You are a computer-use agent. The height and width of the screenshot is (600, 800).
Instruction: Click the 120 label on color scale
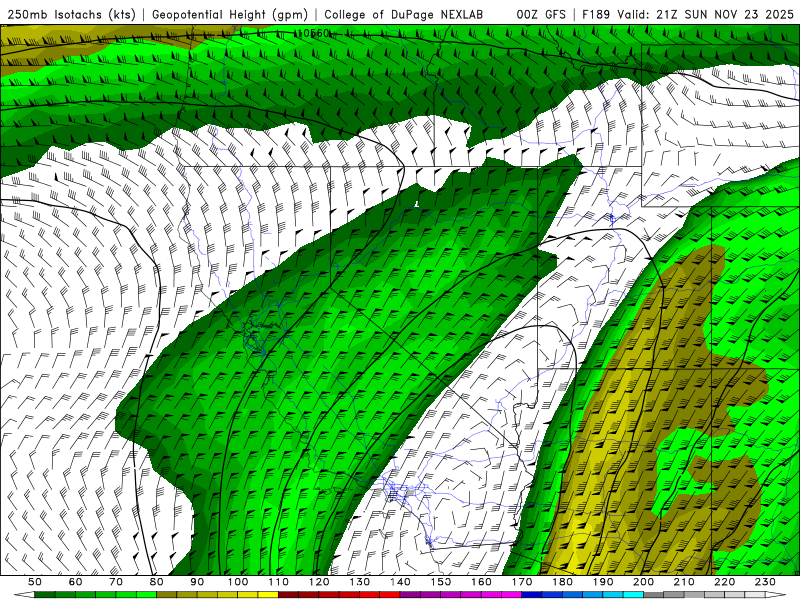319,582
